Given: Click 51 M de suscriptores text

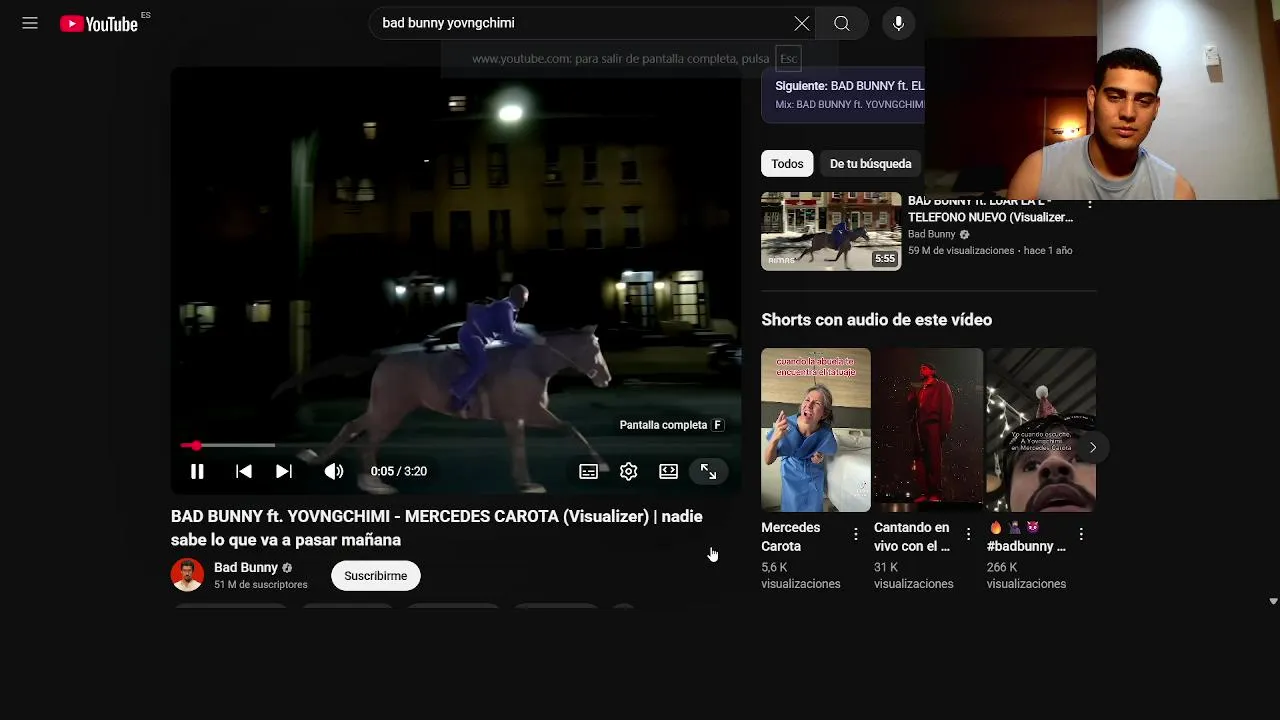Looking at the screenshot, I should coord(261,585).
